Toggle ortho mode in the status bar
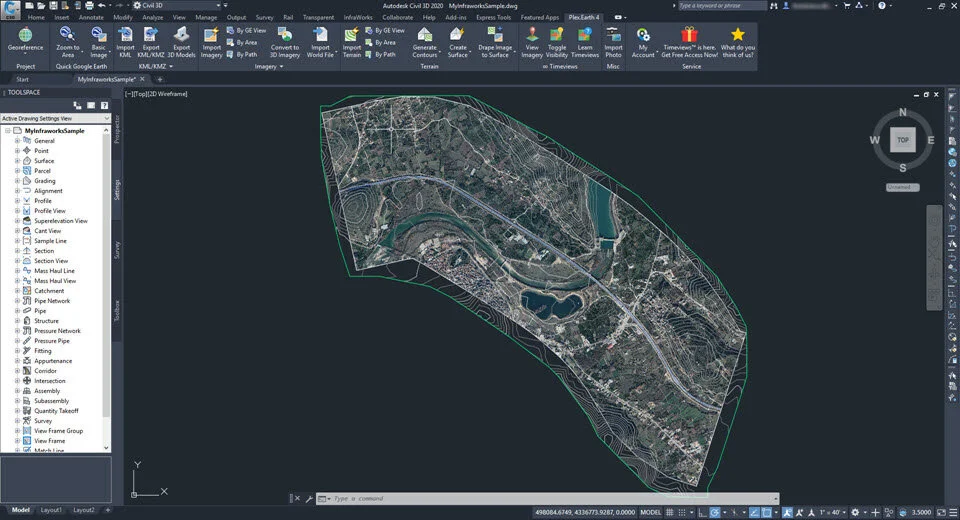This screenshot has height=520, width=960. [x=702, y=512]
